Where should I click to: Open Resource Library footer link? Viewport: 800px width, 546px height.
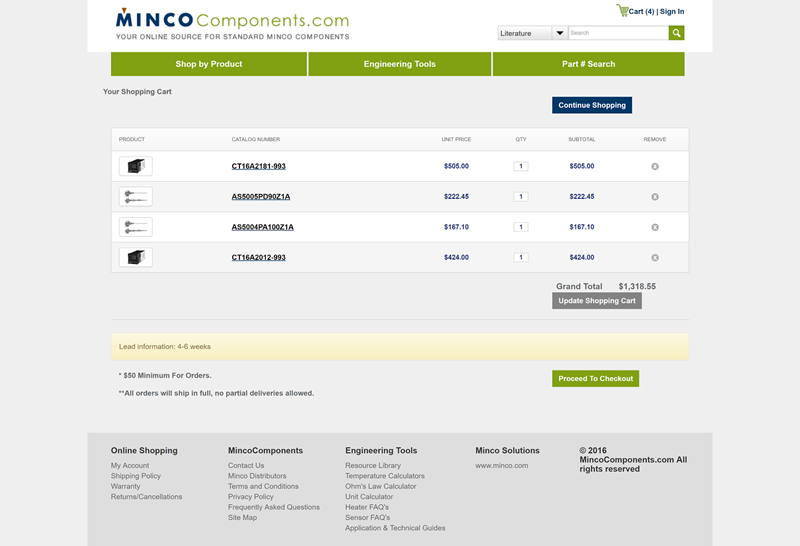pos(373,465)
